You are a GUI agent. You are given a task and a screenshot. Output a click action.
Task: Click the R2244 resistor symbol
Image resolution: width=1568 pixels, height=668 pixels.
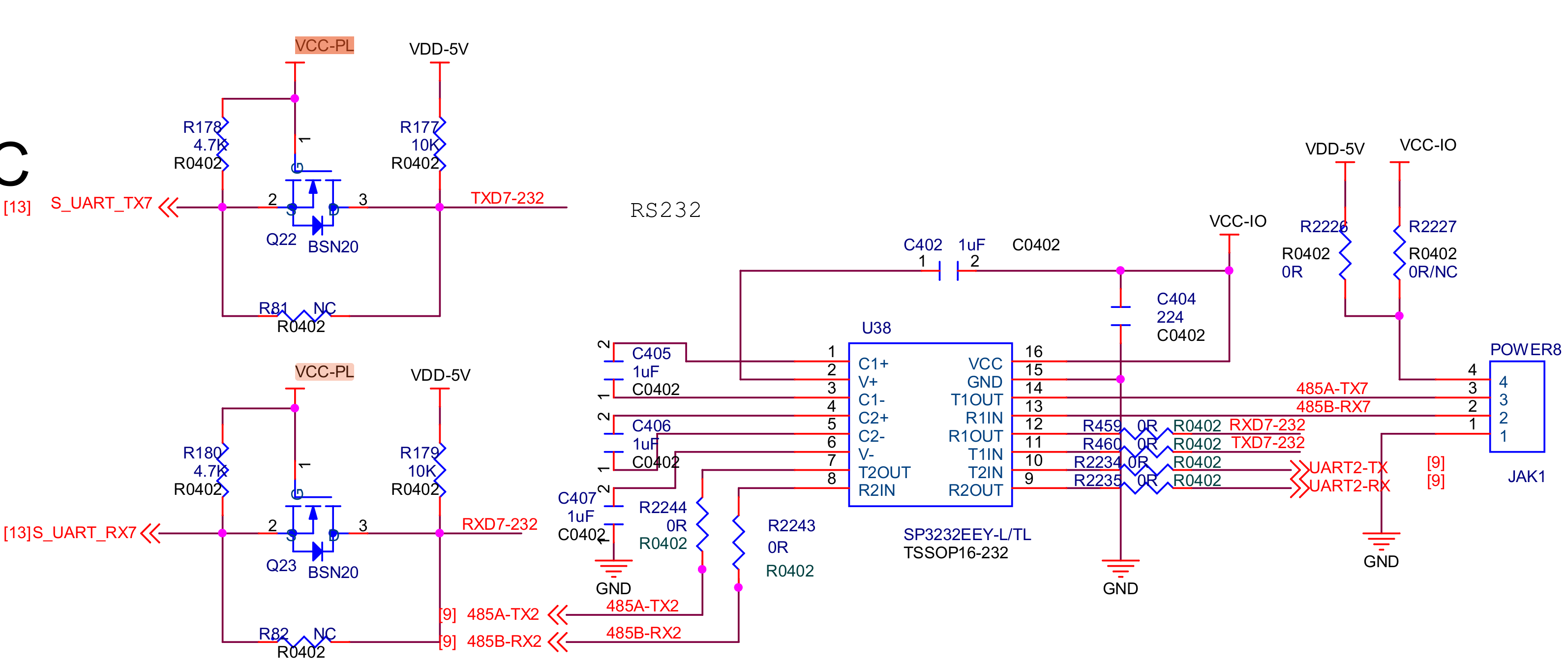(x=702, y=524)
